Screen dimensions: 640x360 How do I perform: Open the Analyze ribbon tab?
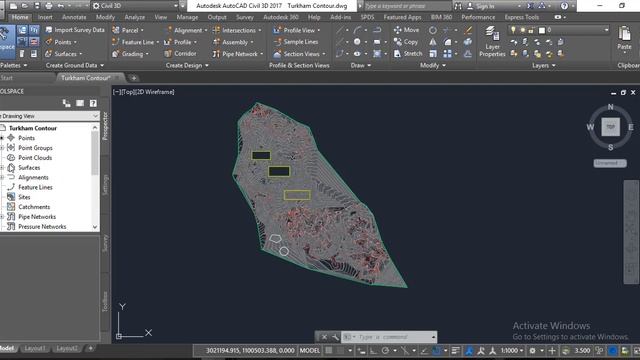coord(134,17)
